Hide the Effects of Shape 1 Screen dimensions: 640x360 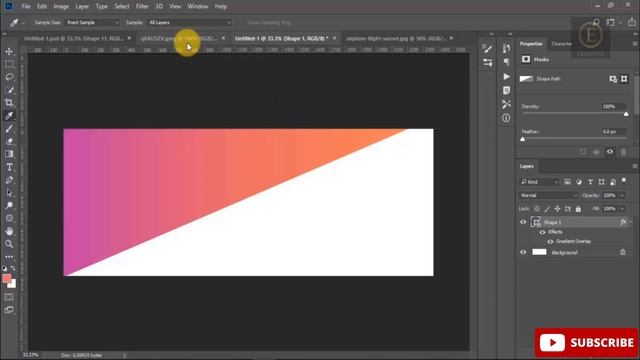tap(542, 232)
